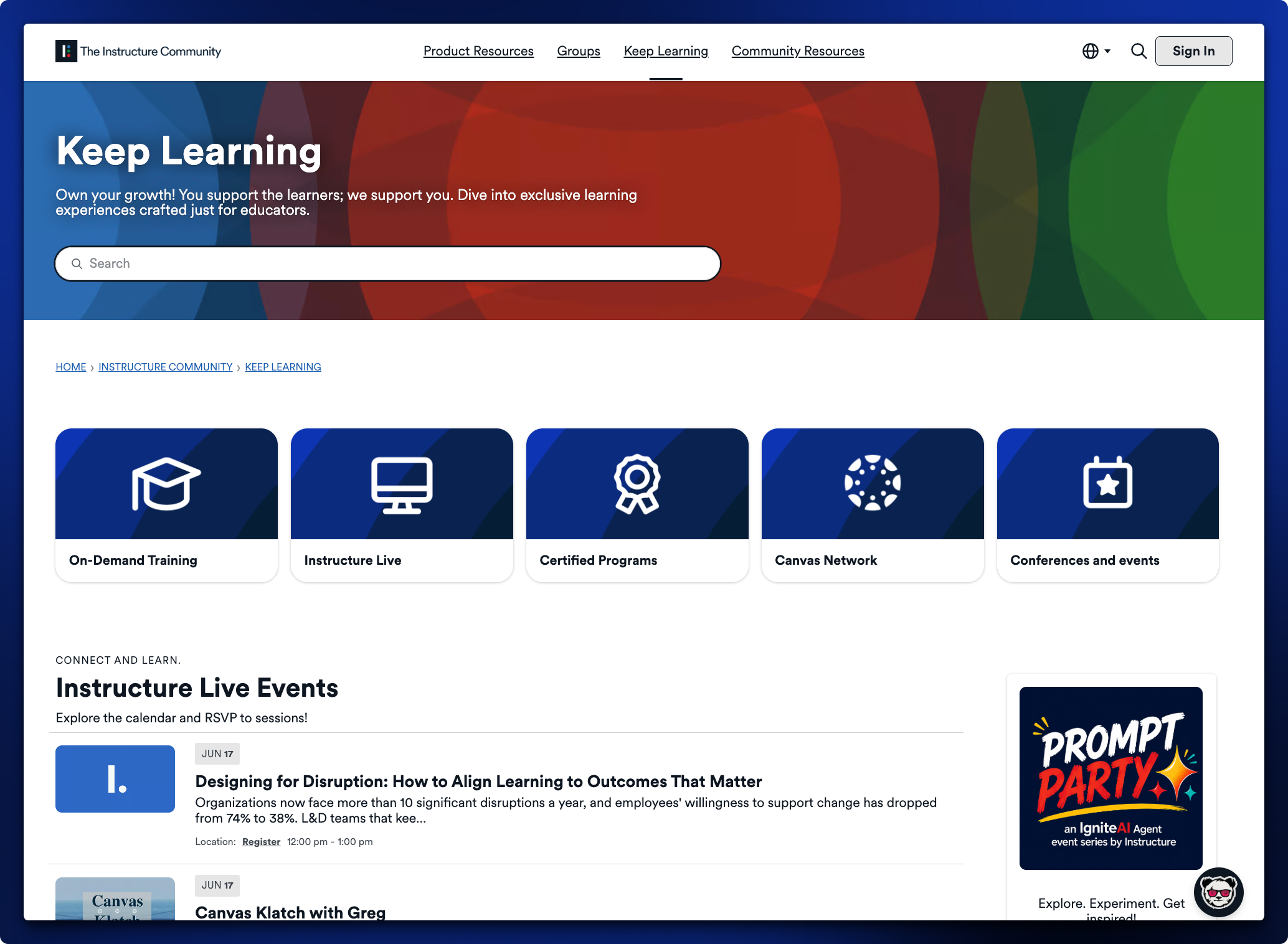Go to the HOME breadcrumb link
The image size is (1288, 944).
point(71,367)
